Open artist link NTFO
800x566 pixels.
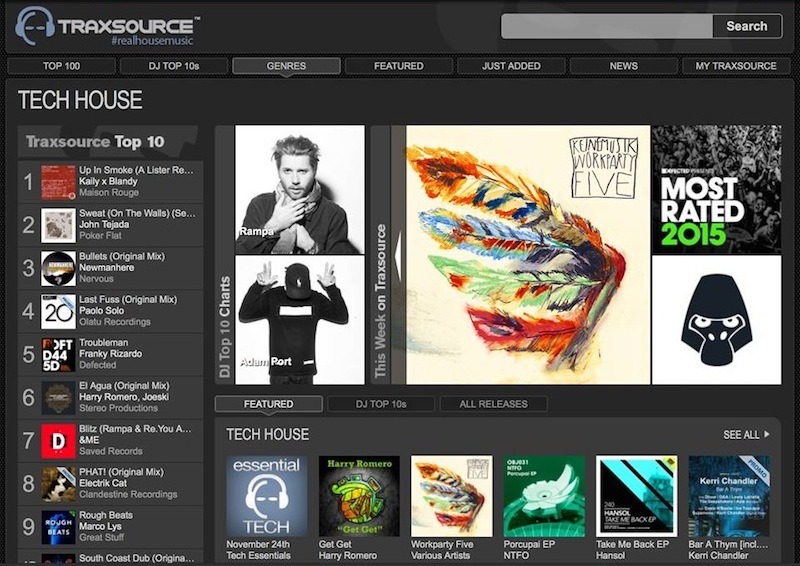coord(516,555)
